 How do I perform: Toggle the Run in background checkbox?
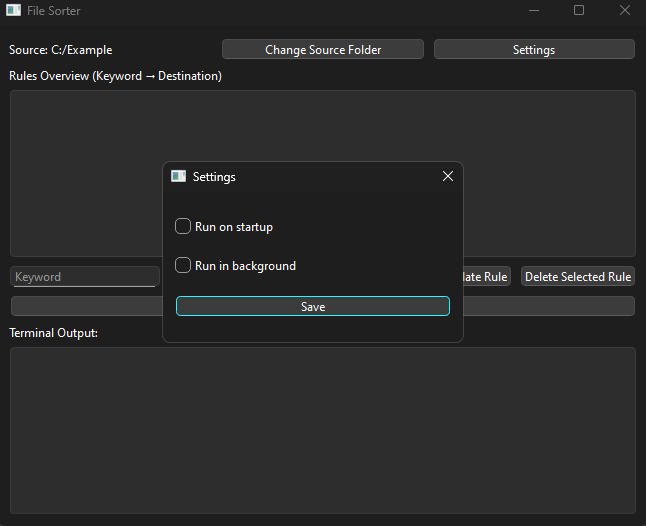coord(183,266)
